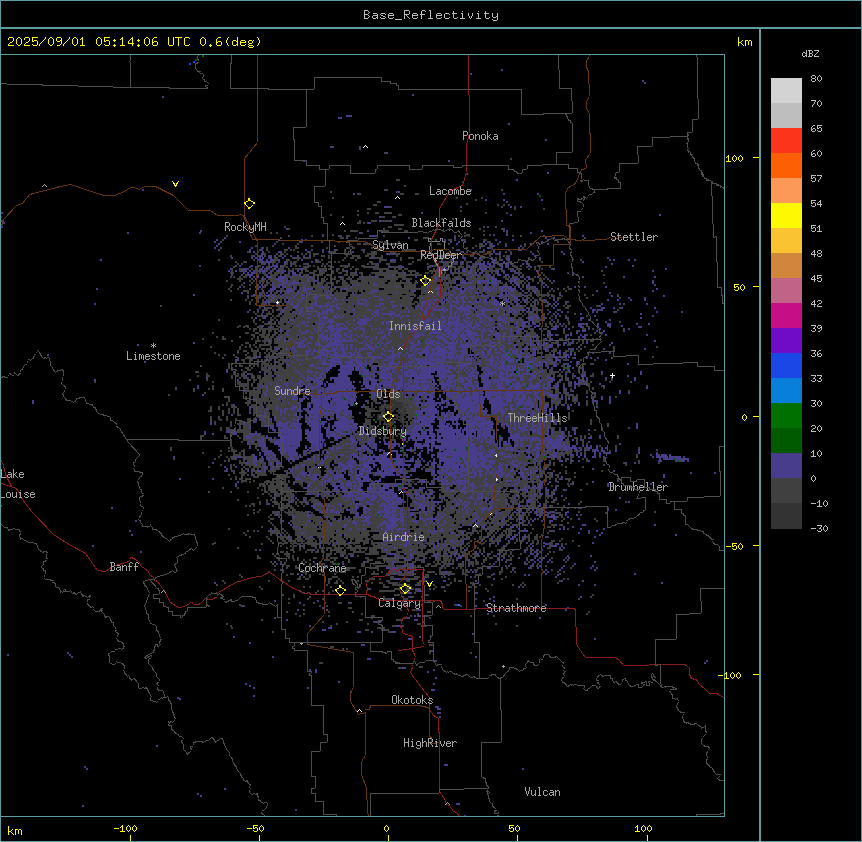Select the light blue legend swatch
This screenshot has height=842, width=862.
[786, 391]
